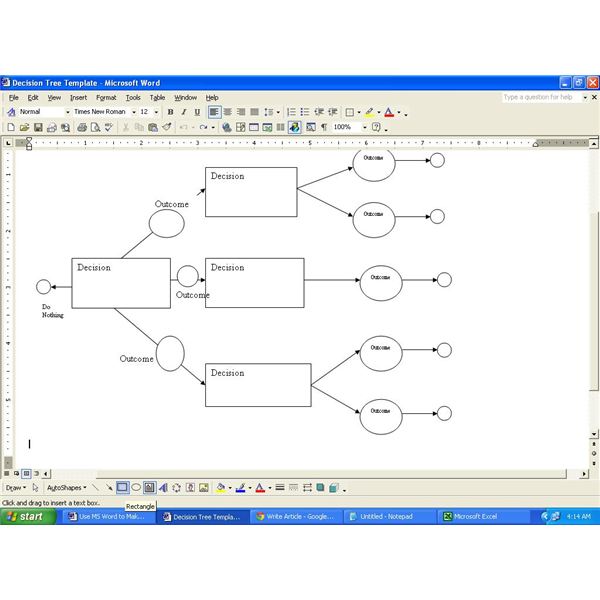Image resolution: width=600 pixels, height=600 pixels.
Task: Toggle the Drawing toolbar button
Action: (x=294, y=127)
